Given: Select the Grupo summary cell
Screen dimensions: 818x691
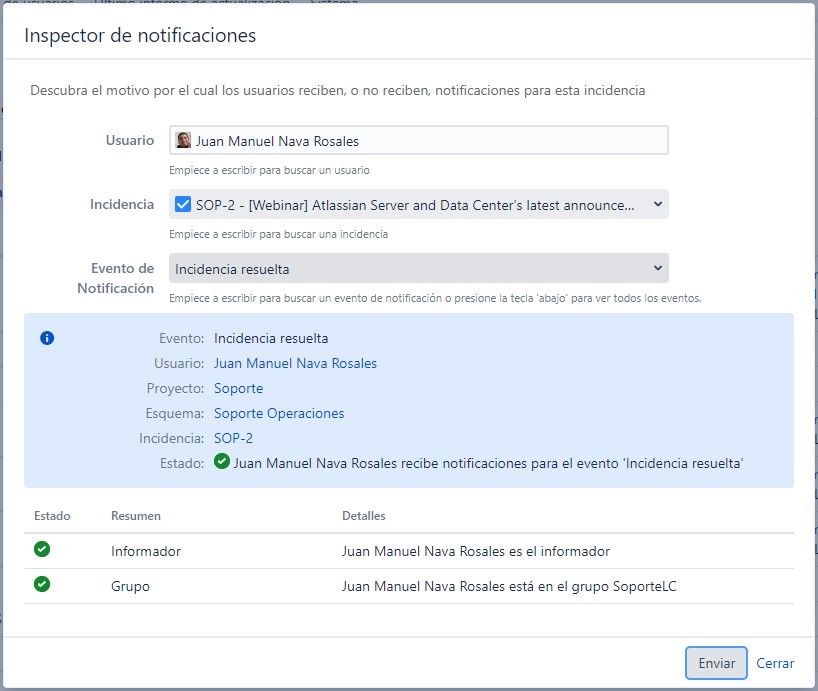Looking at the screenshot, I should pyautogui.click(x=130, y=586).
